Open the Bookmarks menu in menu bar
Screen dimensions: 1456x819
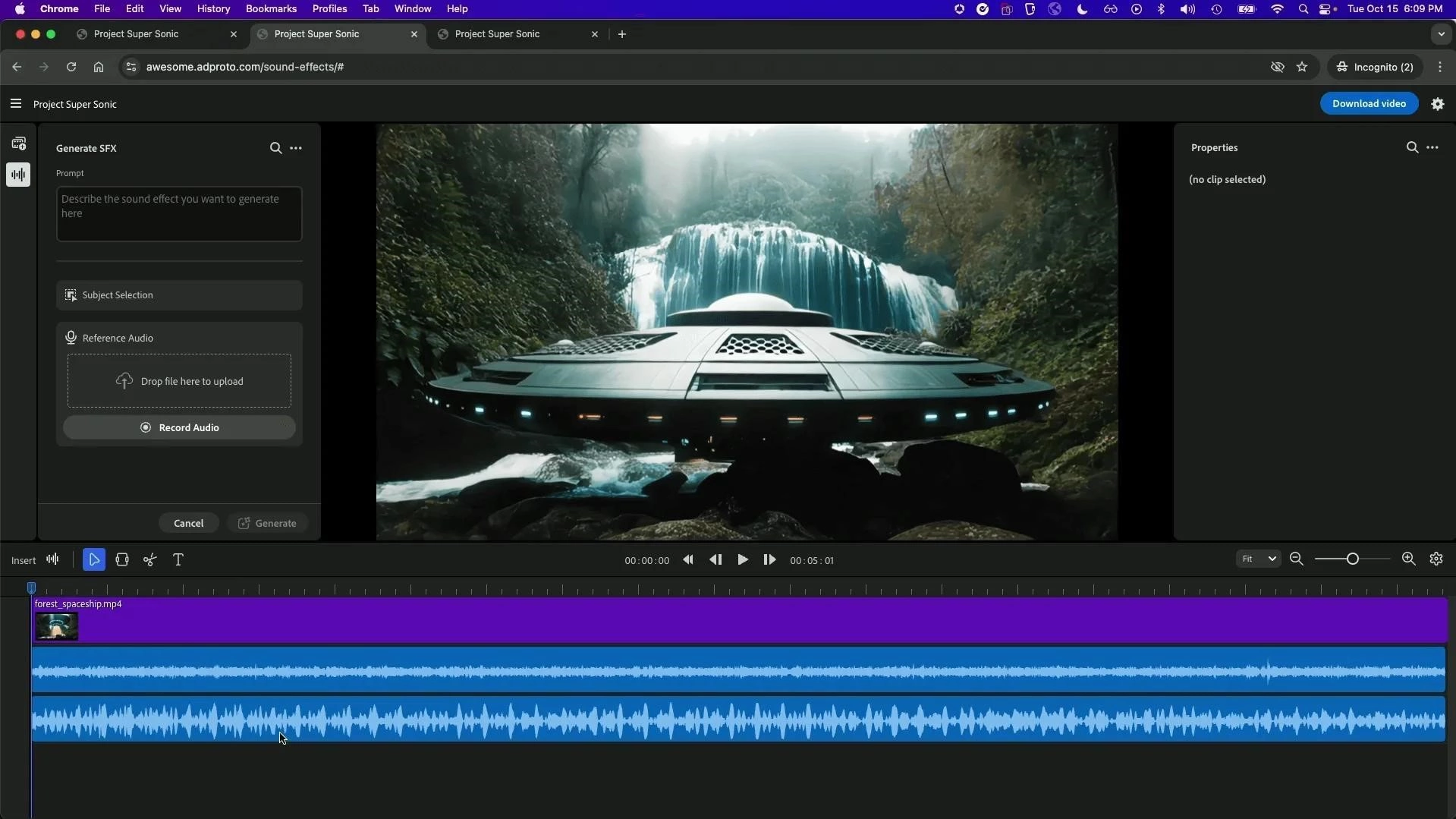click(271, 9)
